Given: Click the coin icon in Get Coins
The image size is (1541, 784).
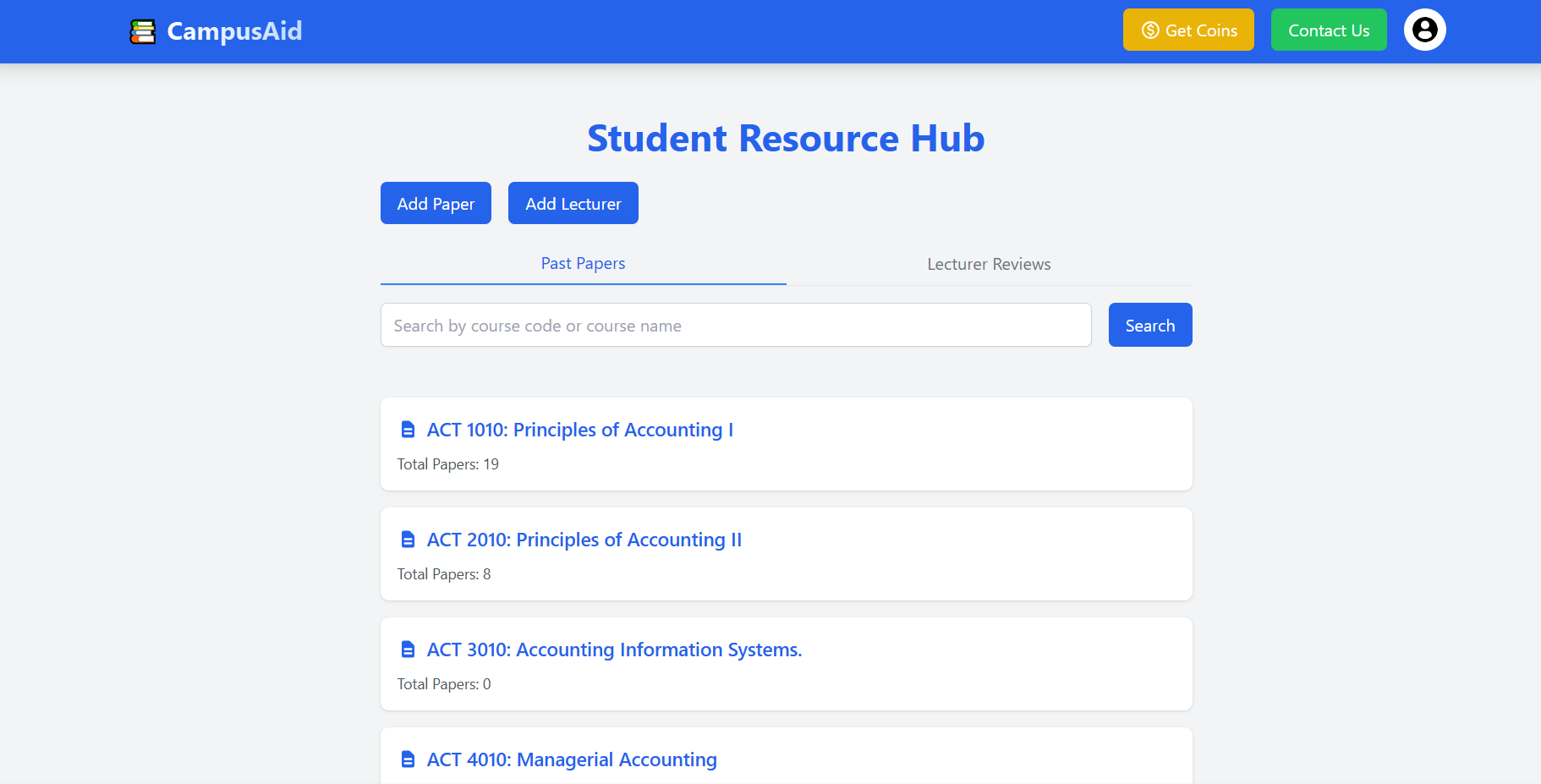Looking at the screenshot, I should click(x=1150, y=30).
